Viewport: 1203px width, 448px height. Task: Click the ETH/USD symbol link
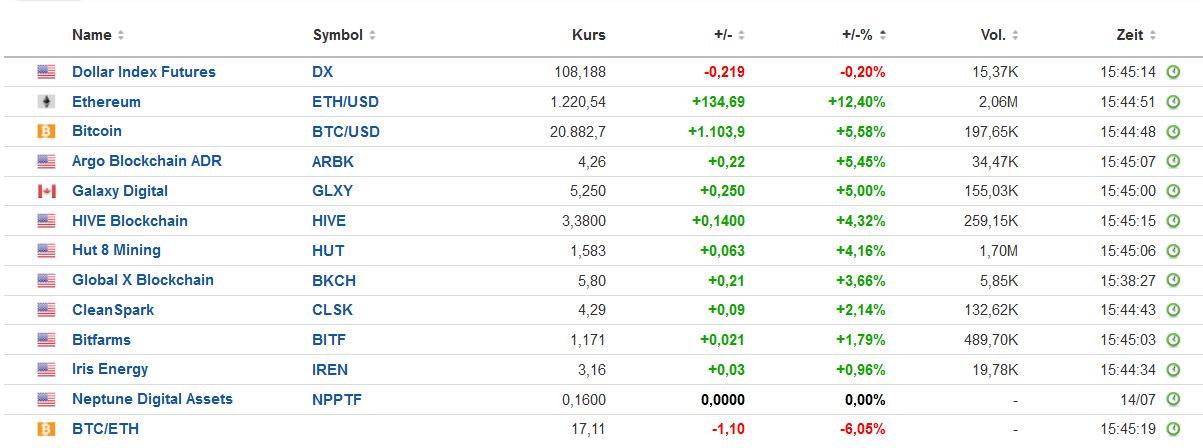coord(345,102)
